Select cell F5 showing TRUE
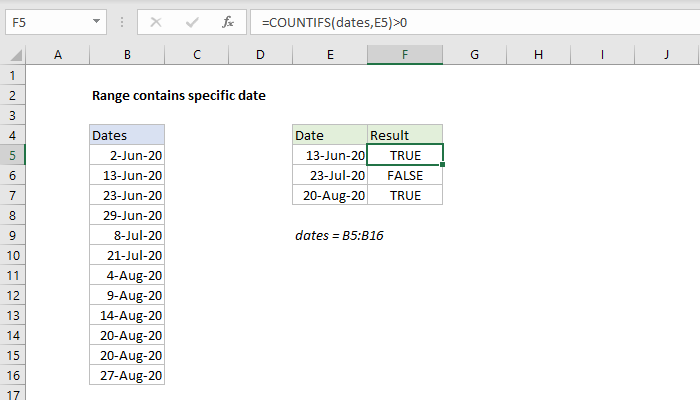Screen dimensions: 700x400 pos(404,155)
